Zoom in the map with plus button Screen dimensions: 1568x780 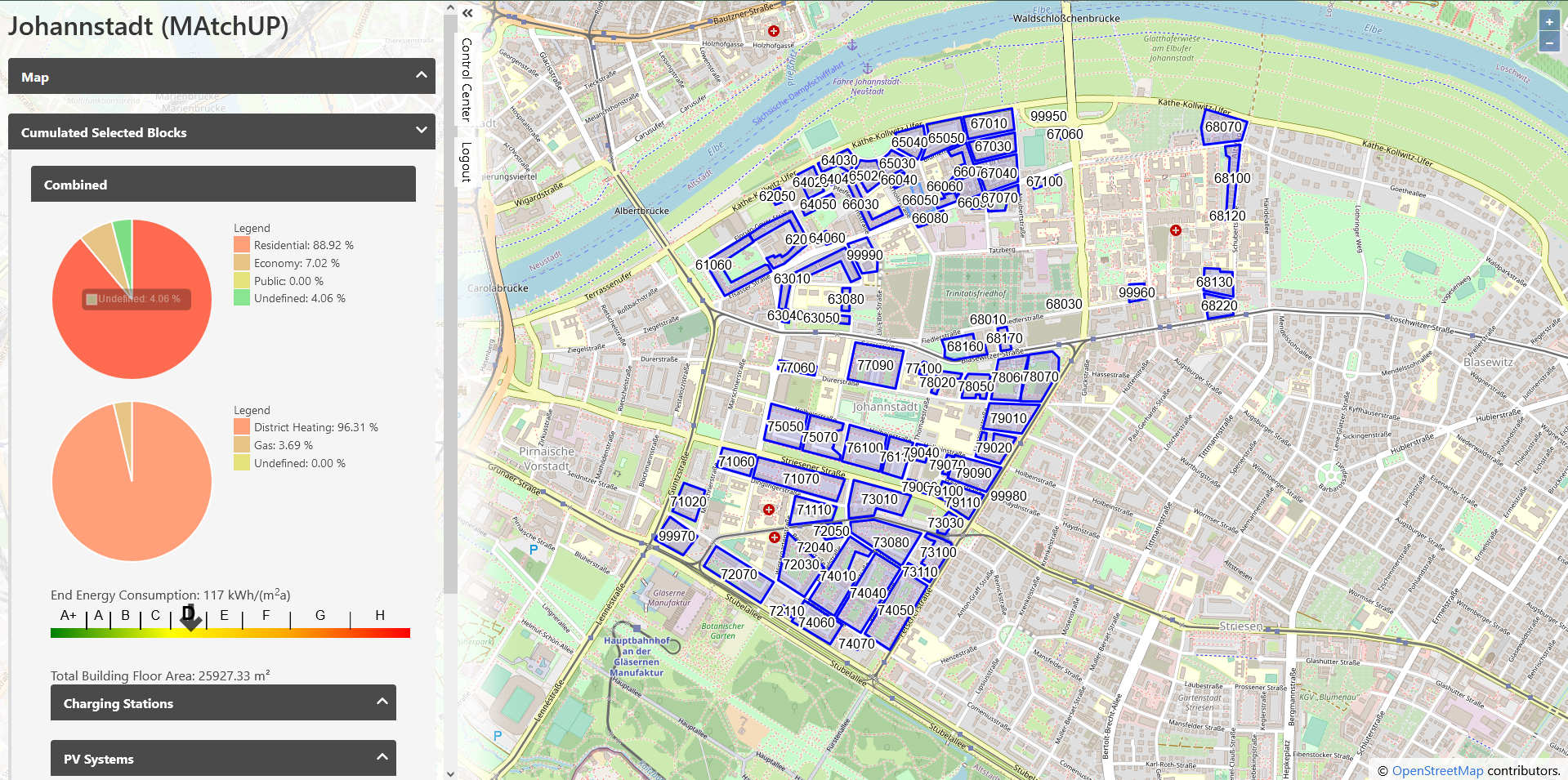coord(1548,22)
